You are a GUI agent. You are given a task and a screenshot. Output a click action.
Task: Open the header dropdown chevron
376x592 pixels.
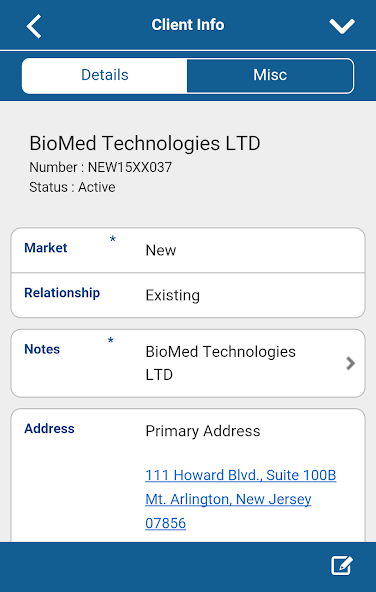[x=342, y=26]
